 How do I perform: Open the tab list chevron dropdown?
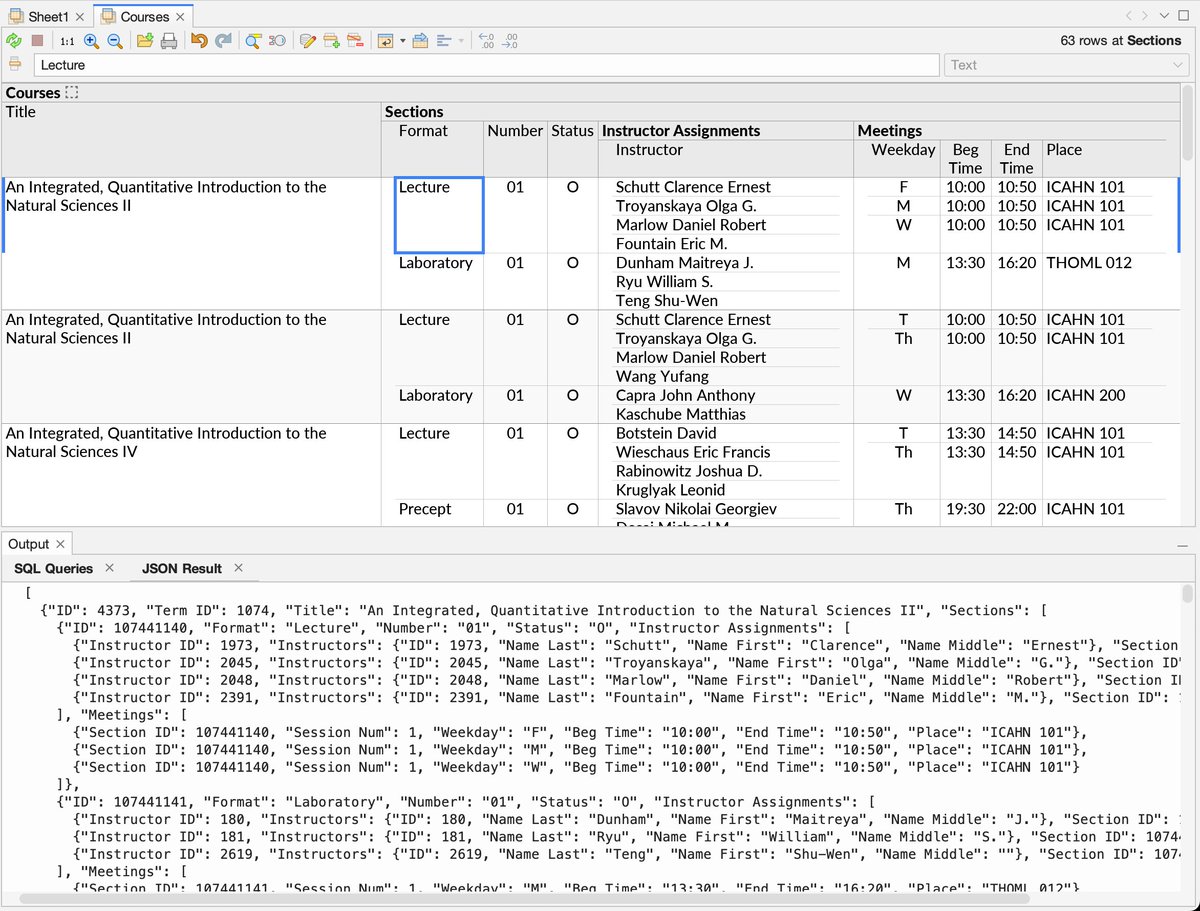click(x=1164, y=15)
